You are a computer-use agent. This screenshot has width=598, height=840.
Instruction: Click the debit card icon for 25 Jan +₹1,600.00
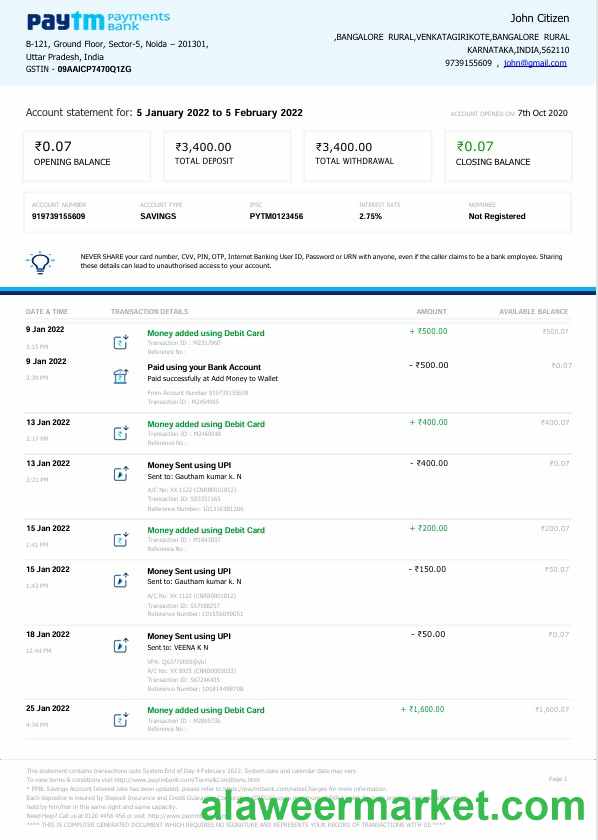(121, 719)
